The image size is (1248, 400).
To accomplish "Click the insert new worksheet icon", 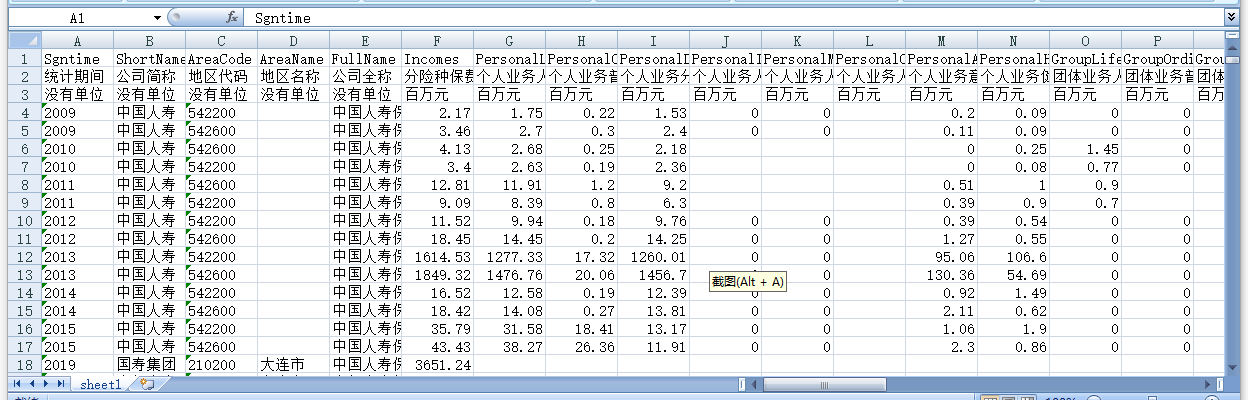I will click(147, 384).
